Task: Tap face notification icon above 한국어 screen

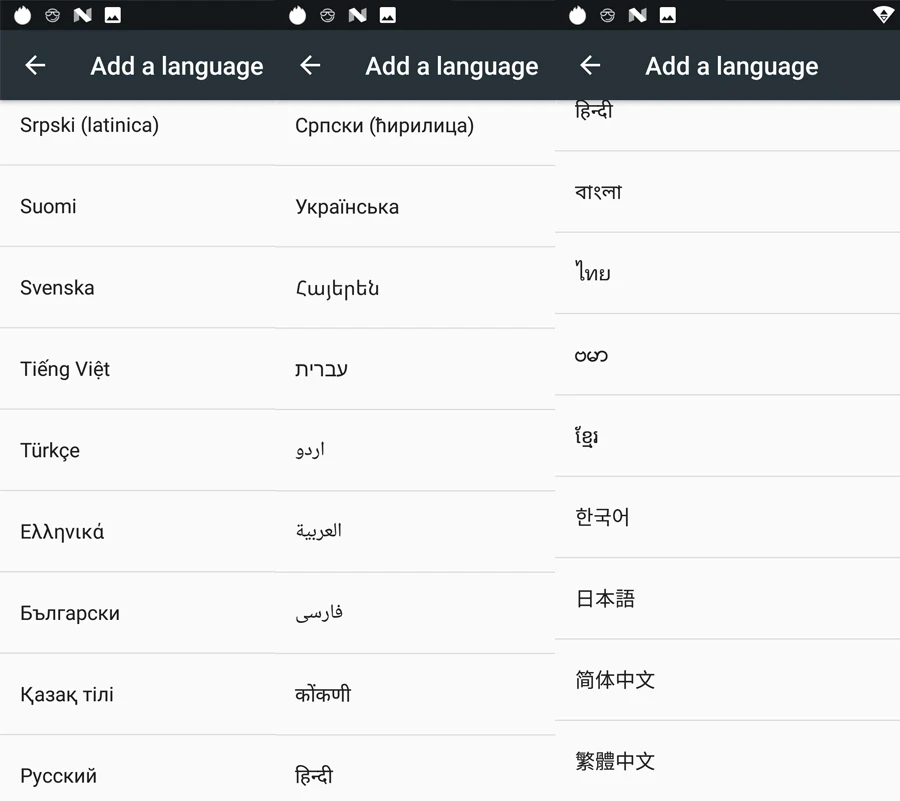Action: pos(607,15)
